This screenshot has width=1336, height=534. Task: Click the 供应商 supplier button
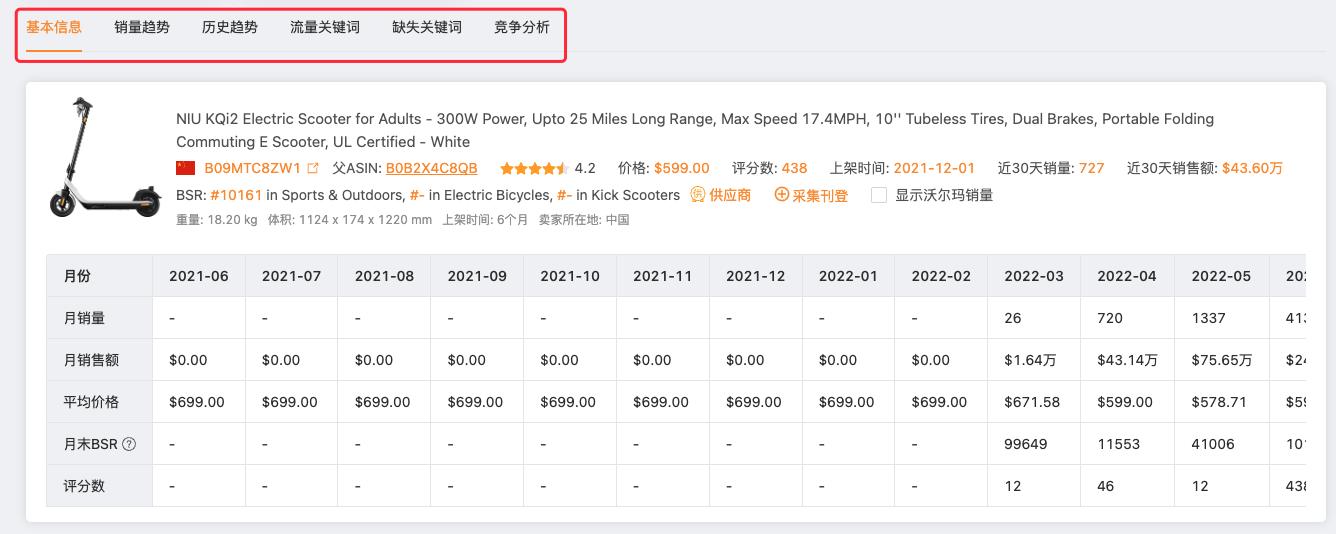click(721, 195)
